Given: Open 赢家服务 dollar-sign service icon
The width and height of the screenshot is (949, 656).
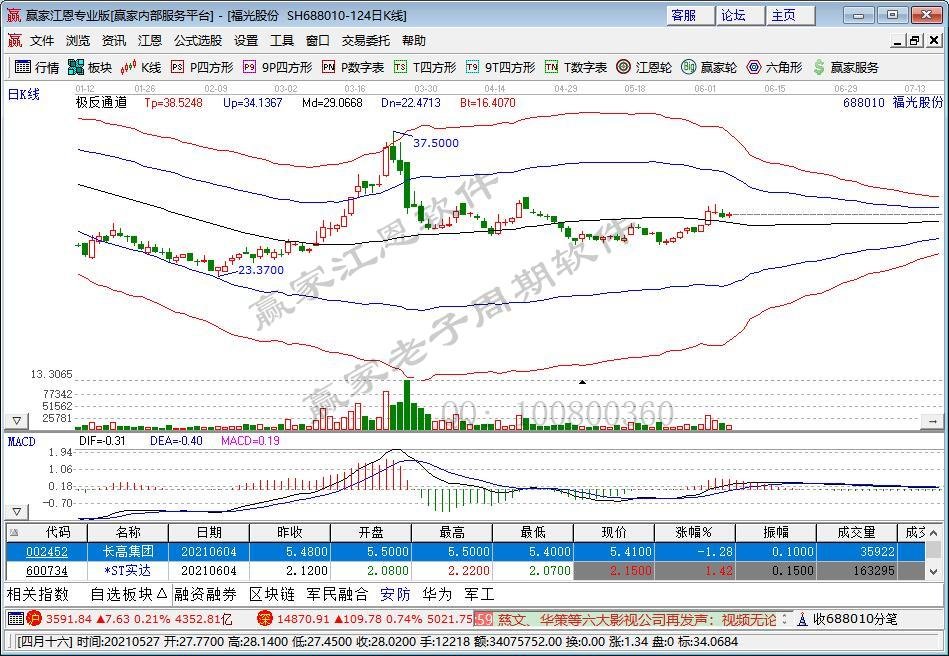Looking at the screenshot, I should (x=846, y=67).
